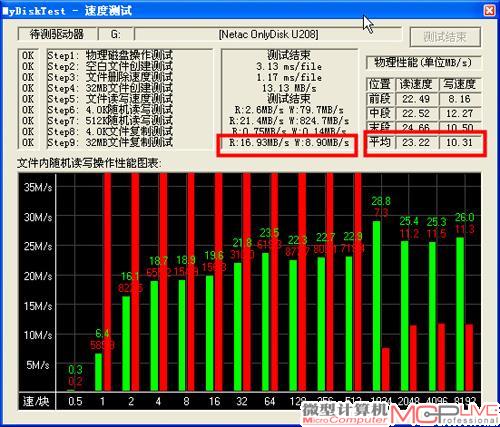Click the 22.52 read speed cell
This screenshot has height=427, width=500.
pyautogui.click(x=416, y=114)
